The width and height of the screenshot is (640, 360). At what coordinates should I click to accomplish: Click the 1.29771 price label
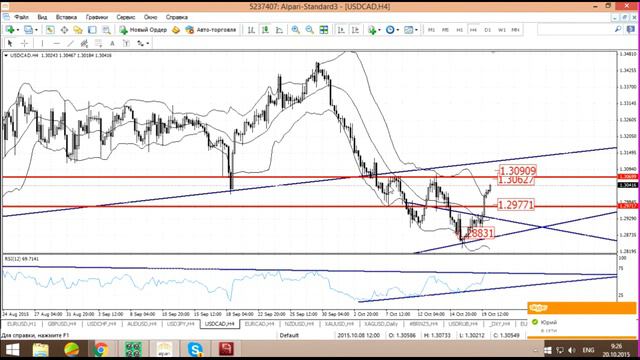pyautogui.click(x=516, y=205)
